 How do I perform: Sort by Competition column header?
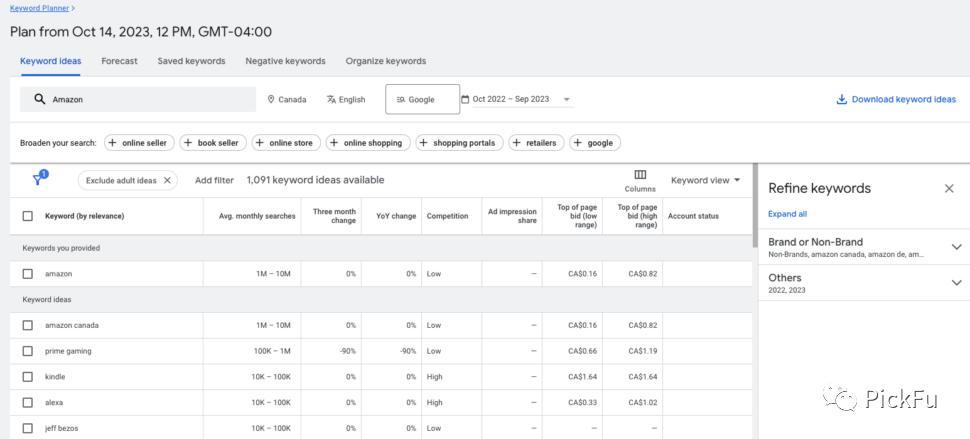[x=447, y=216]
